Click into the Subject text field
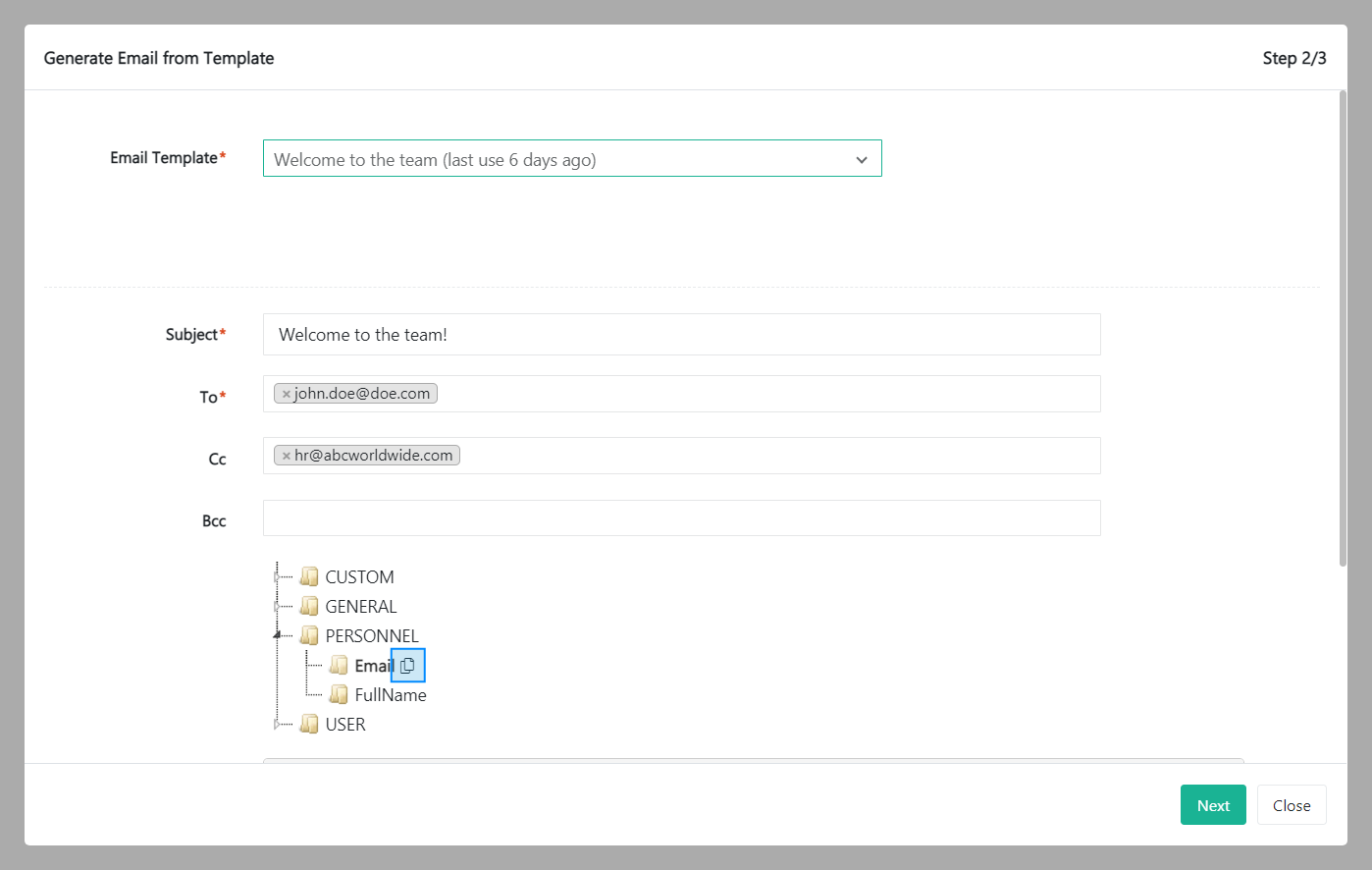The height and width of the screenshot is (870, 1372). point(681,335)
